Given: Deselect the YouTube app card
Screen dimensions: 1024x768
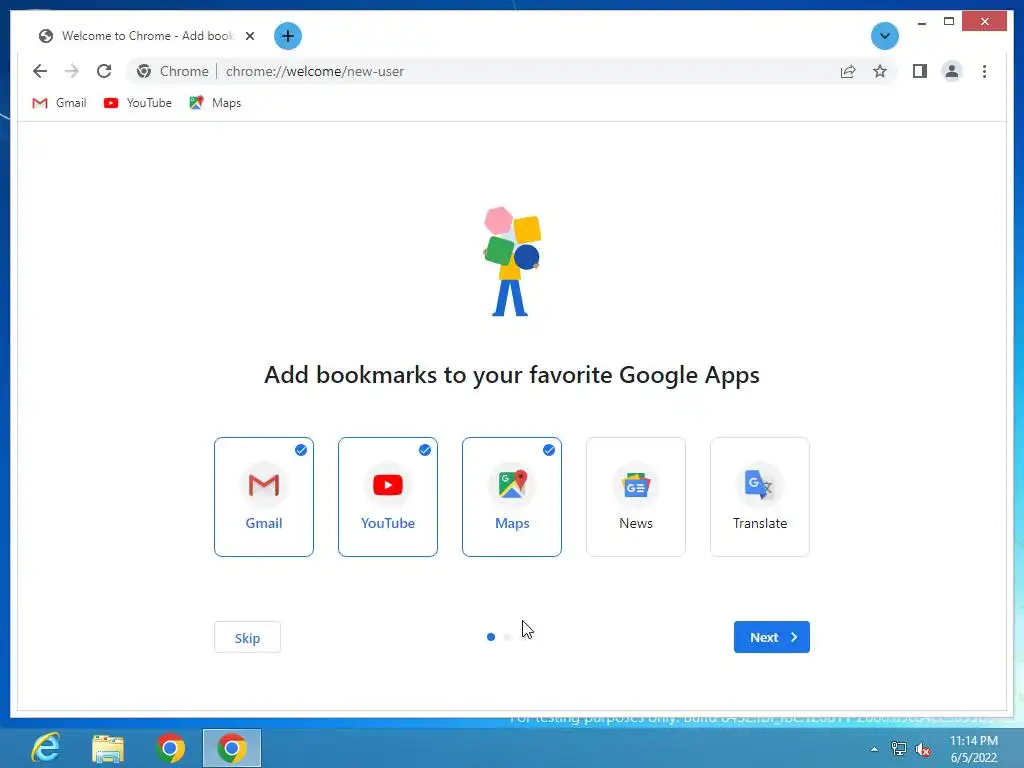Looking at the screenshot, I should [388, 497].
